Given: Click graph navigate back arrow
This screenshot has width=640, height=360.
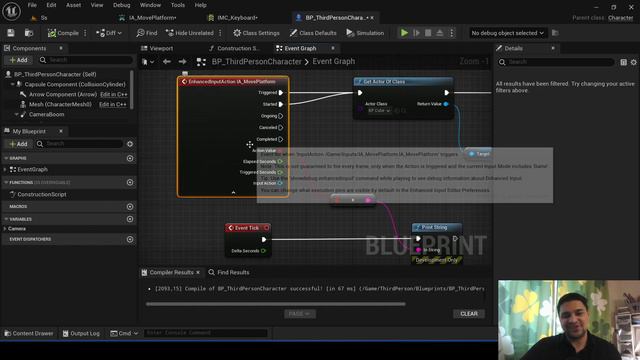Looking at the screenshot, I should [167, 62].
